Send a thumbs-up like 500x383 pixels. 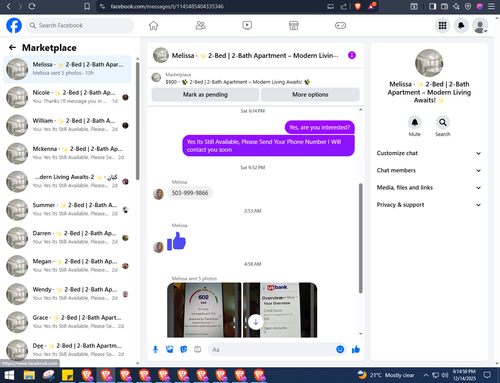point(356,349)
